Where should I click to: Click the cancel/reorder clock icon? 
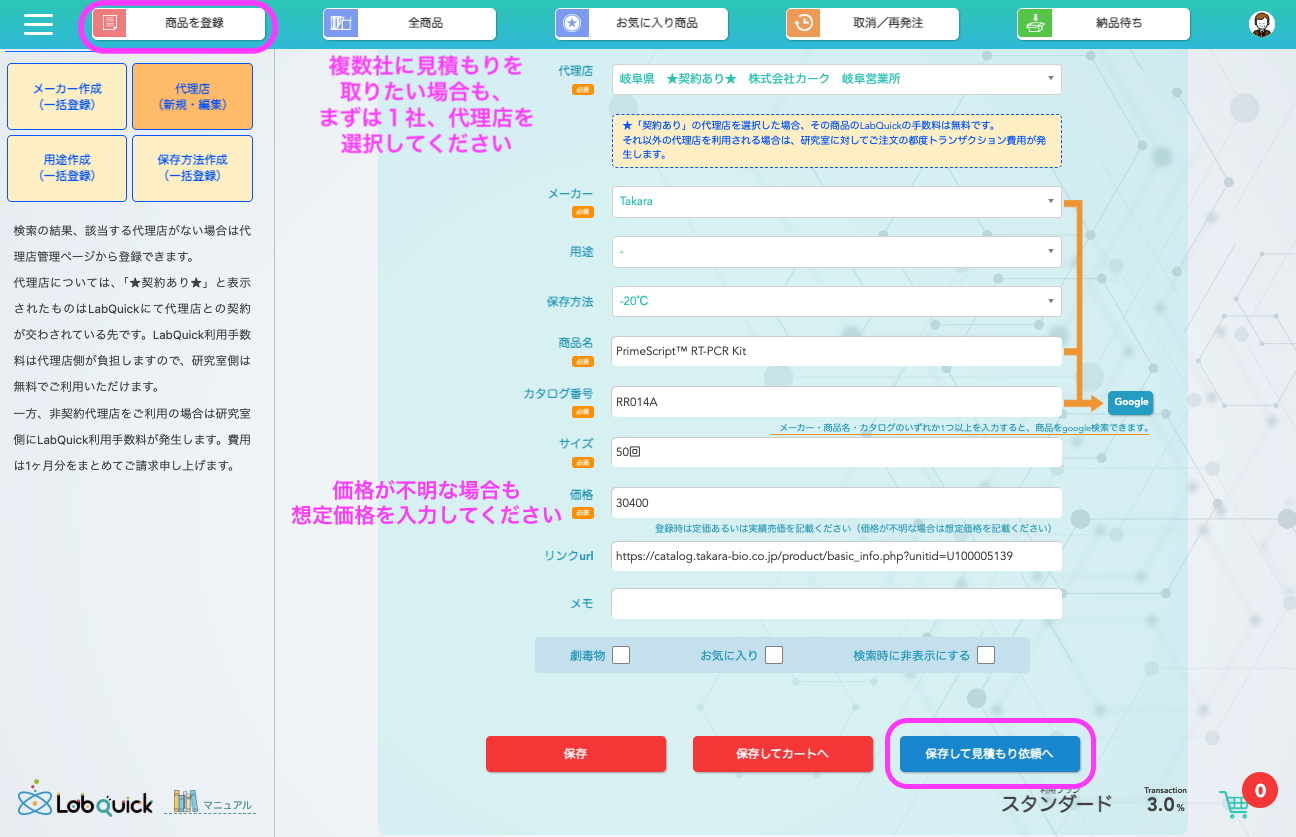click(x=803, y=23)
